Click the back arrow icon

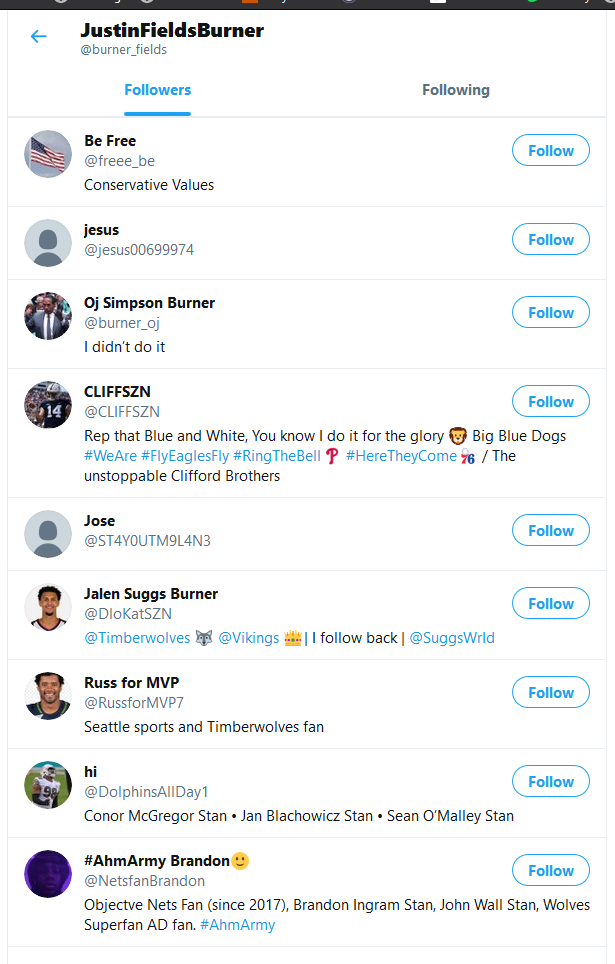38,37
